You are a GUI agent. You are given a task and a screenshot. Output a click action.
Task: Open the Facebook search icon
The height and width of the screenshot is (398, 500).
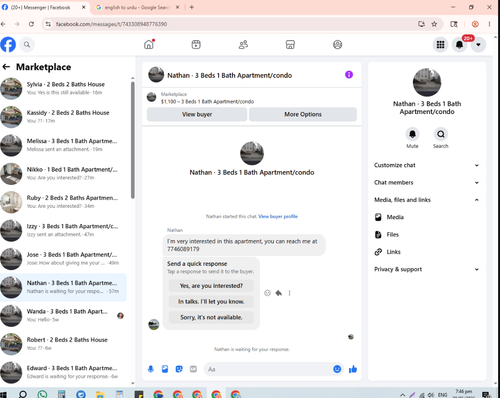[x=27, y=44]
